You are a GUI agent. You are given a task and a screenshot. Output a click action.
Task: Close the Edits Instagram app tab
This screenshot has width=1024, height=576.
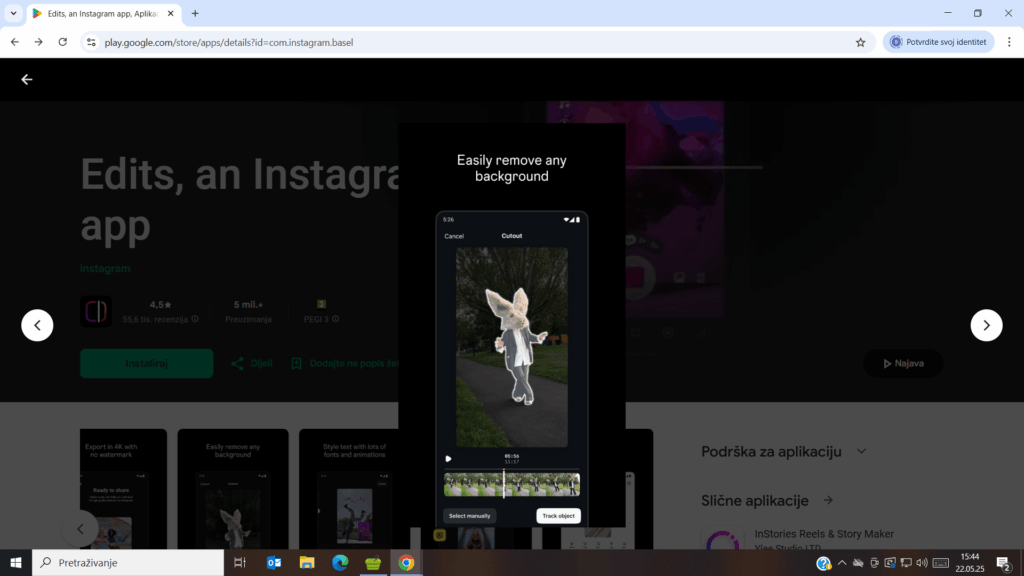pos(170,14)
